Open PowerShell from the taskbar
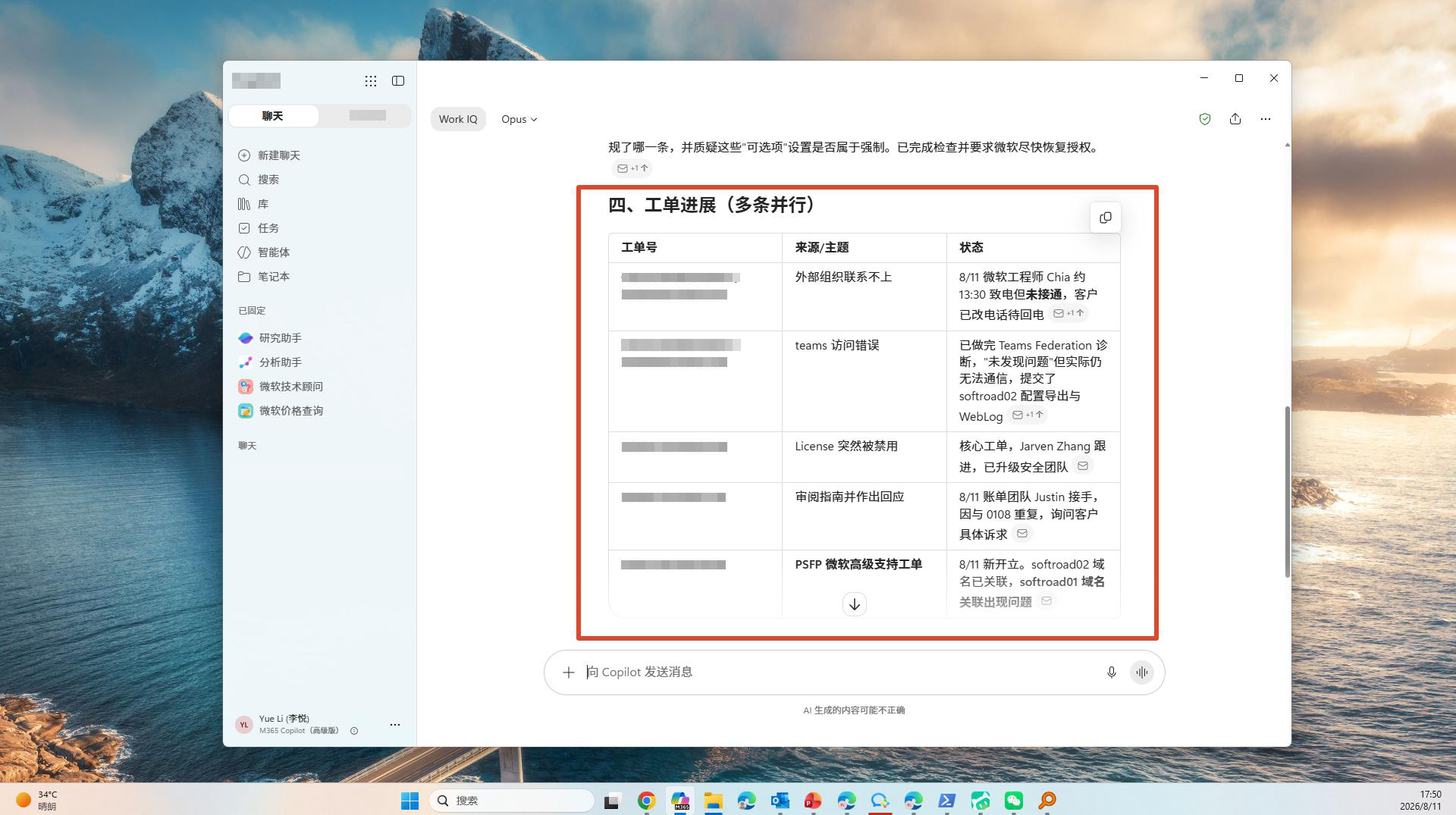 click(x=947, y=801)
